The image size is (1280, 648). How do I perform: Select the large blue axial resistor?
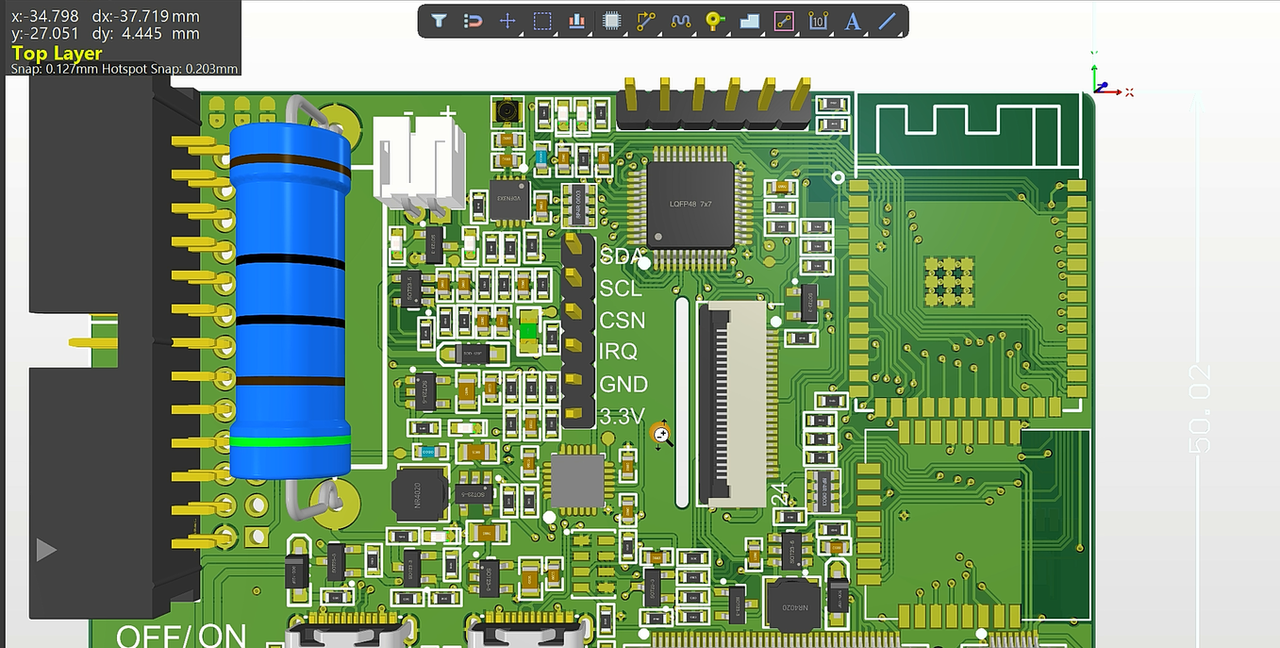pos(290,300)
